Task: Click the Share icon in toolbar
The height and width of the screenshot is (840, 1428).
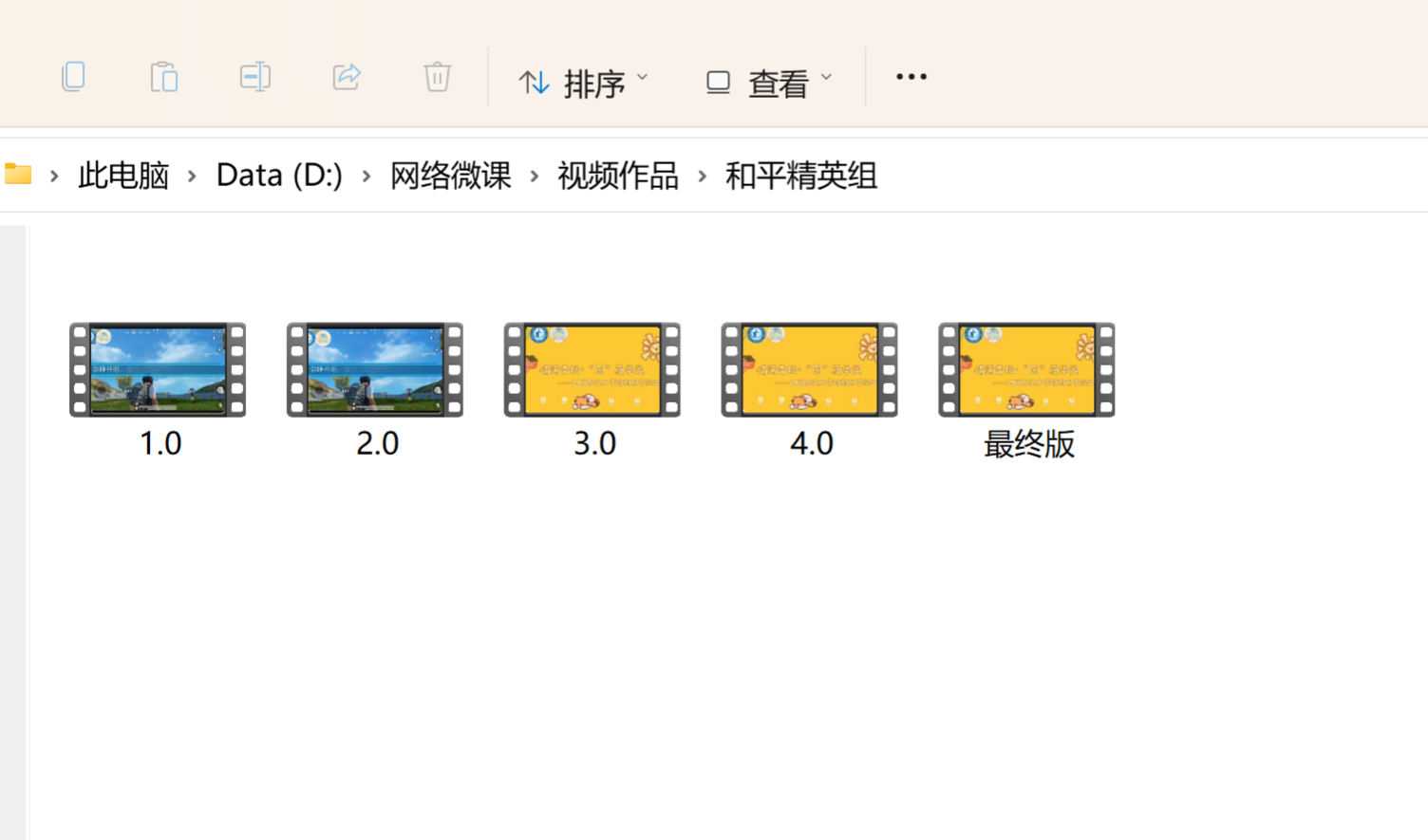Action: pyautogui.click(x=347, y=77)
